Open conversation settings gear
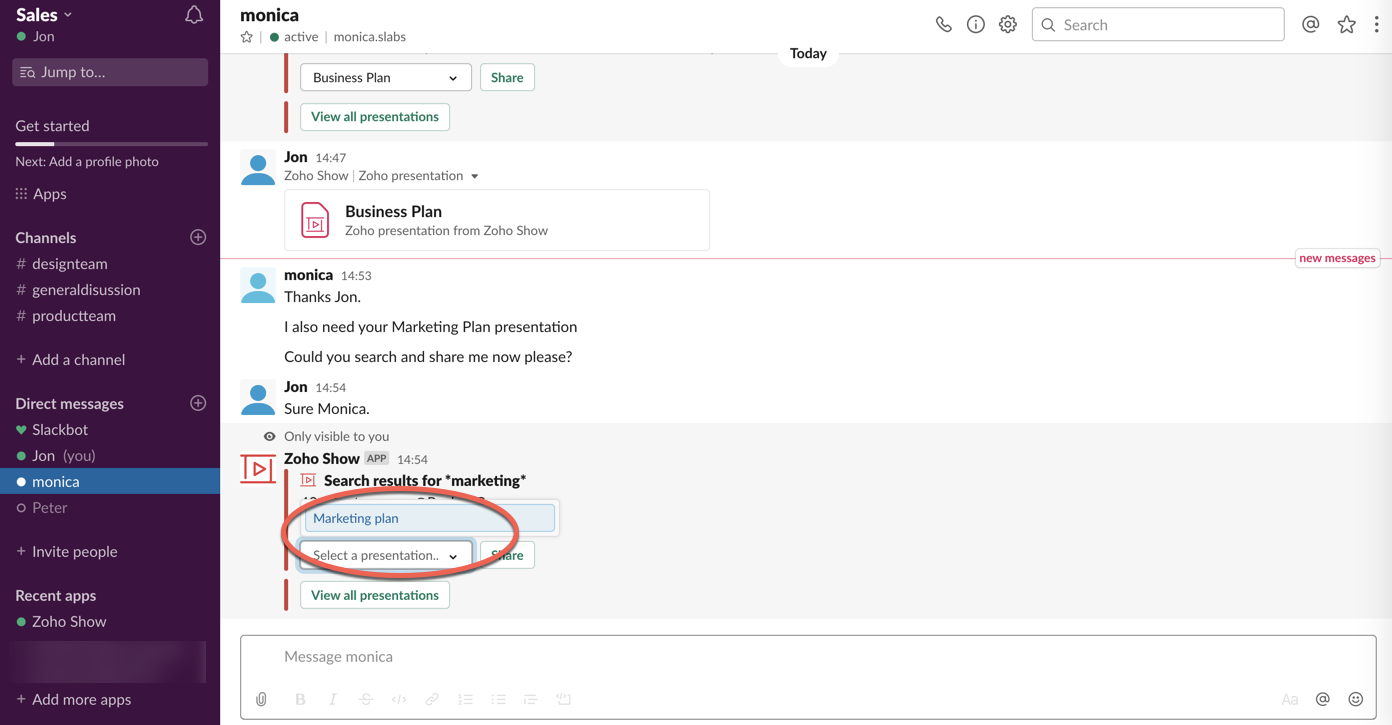 click(1007, 25)
